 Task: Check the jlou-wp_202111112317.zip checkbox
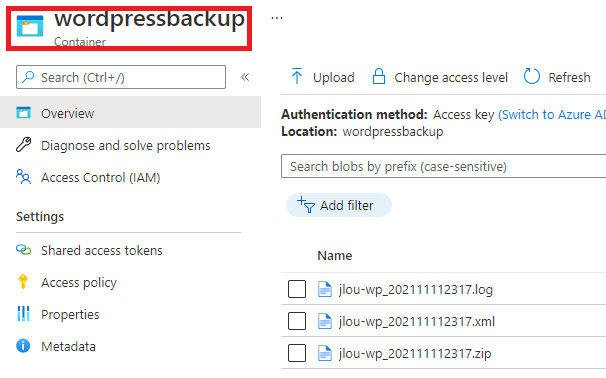(297, 353)
